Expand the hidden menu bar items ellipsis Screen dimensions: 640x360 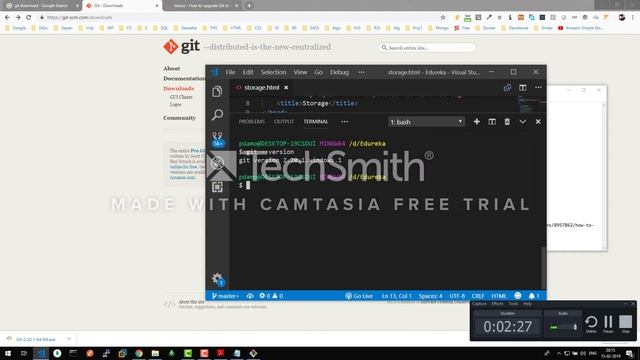click(x=361, y=72)
